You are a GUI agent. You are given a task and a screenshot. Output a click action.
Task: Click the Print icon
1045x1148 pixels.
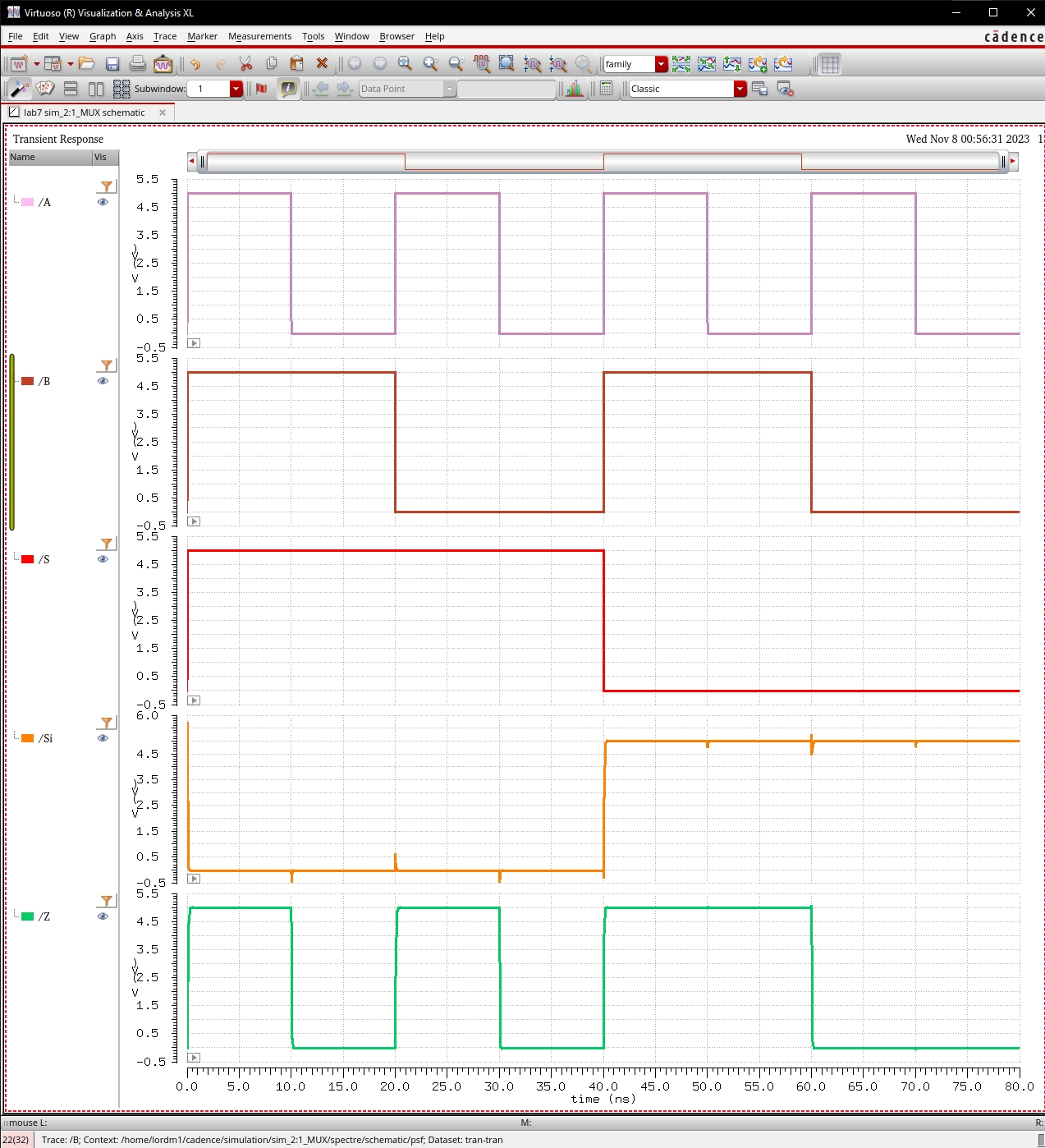(x=138, y=64)
